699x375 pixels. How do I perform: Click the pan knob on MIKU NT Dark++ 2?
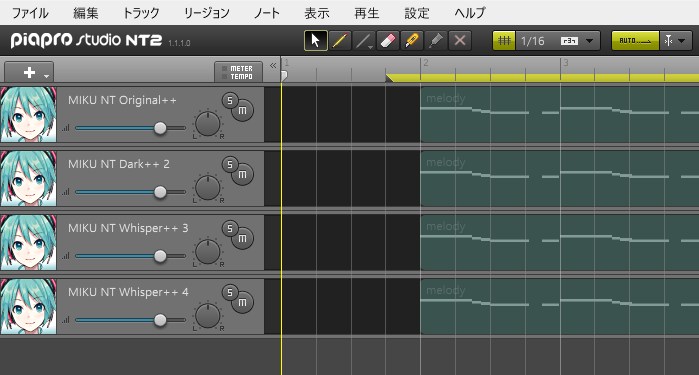208,188
